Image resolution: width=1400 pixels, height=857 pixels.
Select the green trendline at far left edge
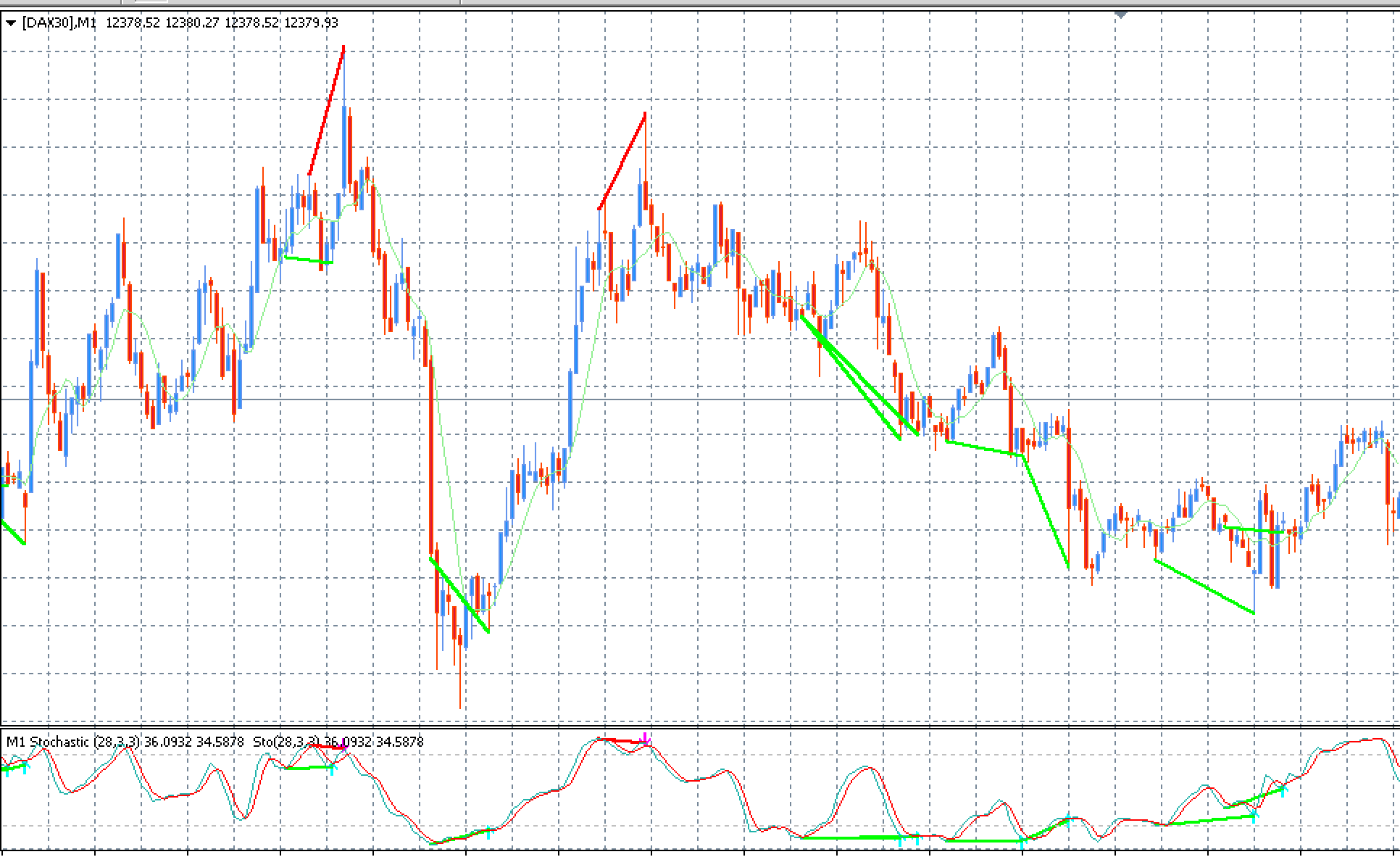pos(13,532)
